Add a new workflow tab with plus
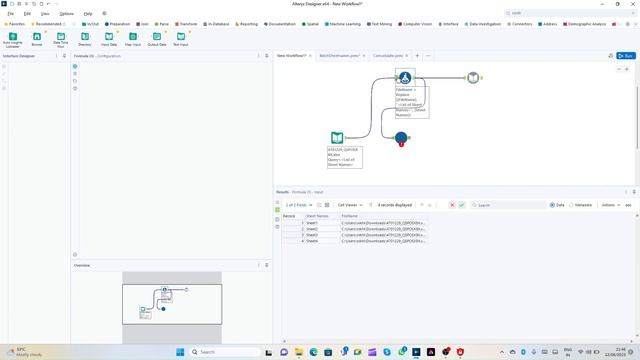This screenshot has width=640, height=360. (417, 56)
